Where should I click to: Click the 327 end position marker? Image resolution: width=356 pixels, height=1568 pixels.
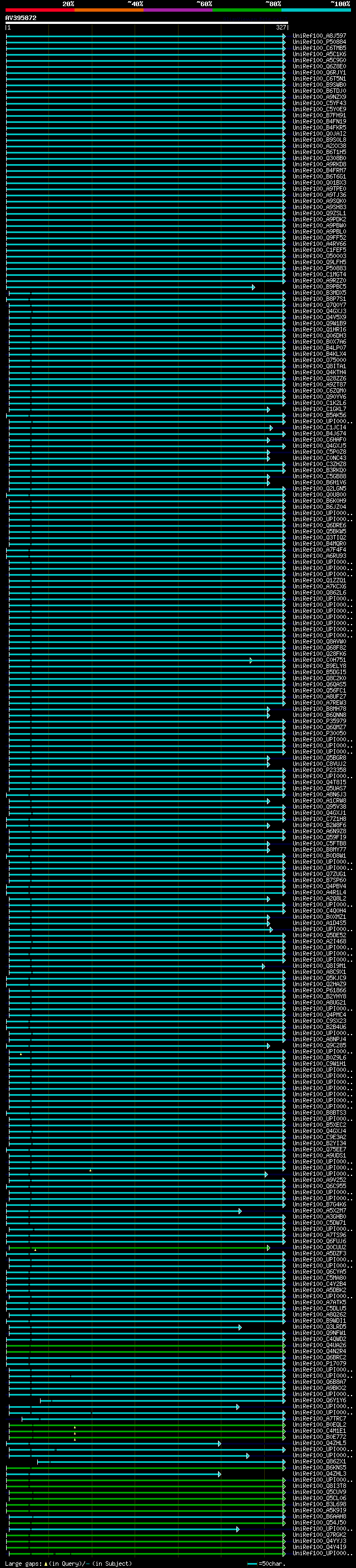coord(280,27)
